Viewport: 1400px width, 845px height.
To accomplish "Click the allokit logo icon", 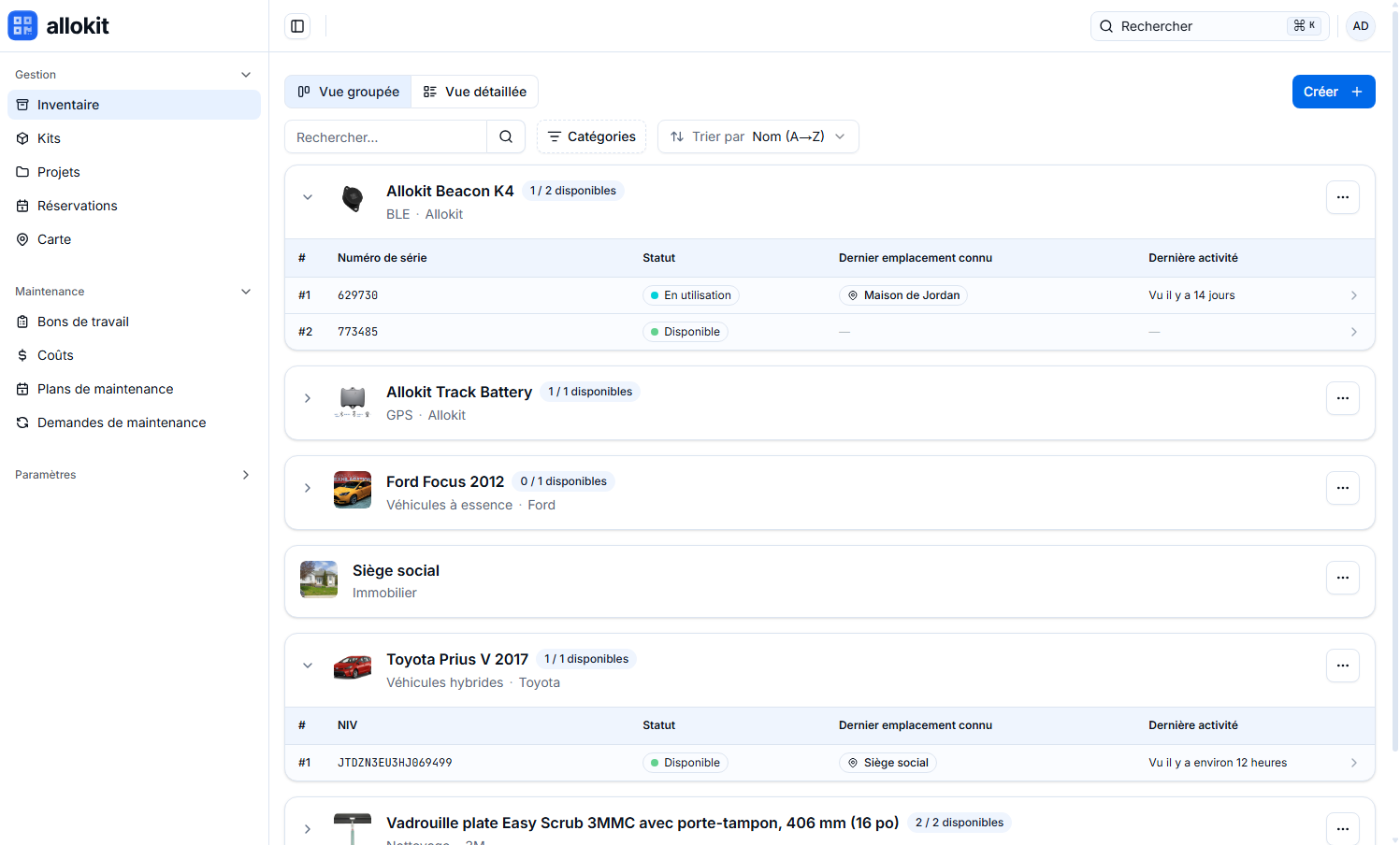I will [22, 25].
